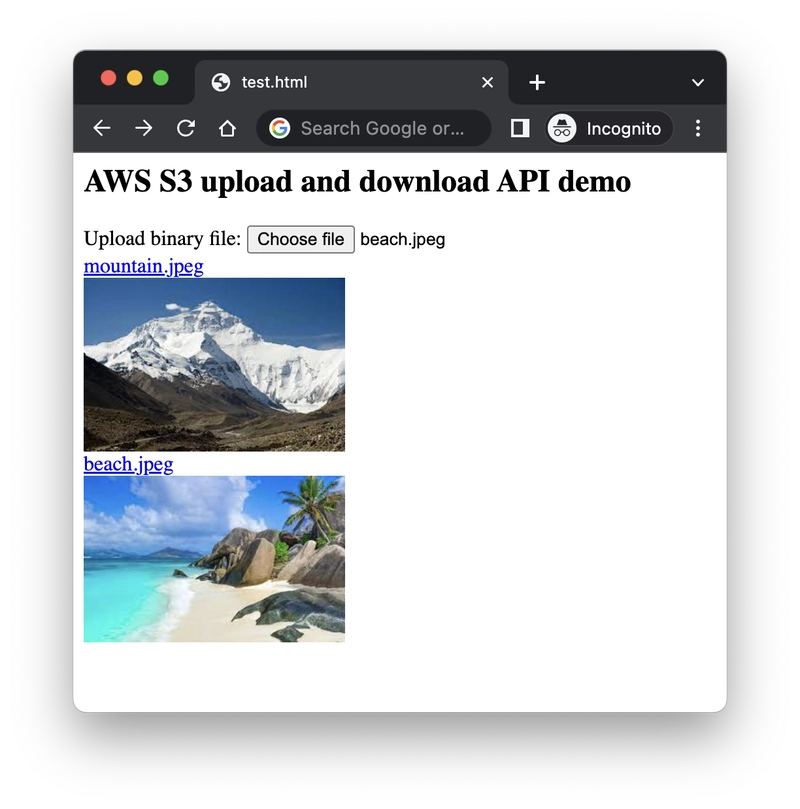Click the AWS S3 upload demo heading
Screen dimensions: 800x809
pos(357,182)
